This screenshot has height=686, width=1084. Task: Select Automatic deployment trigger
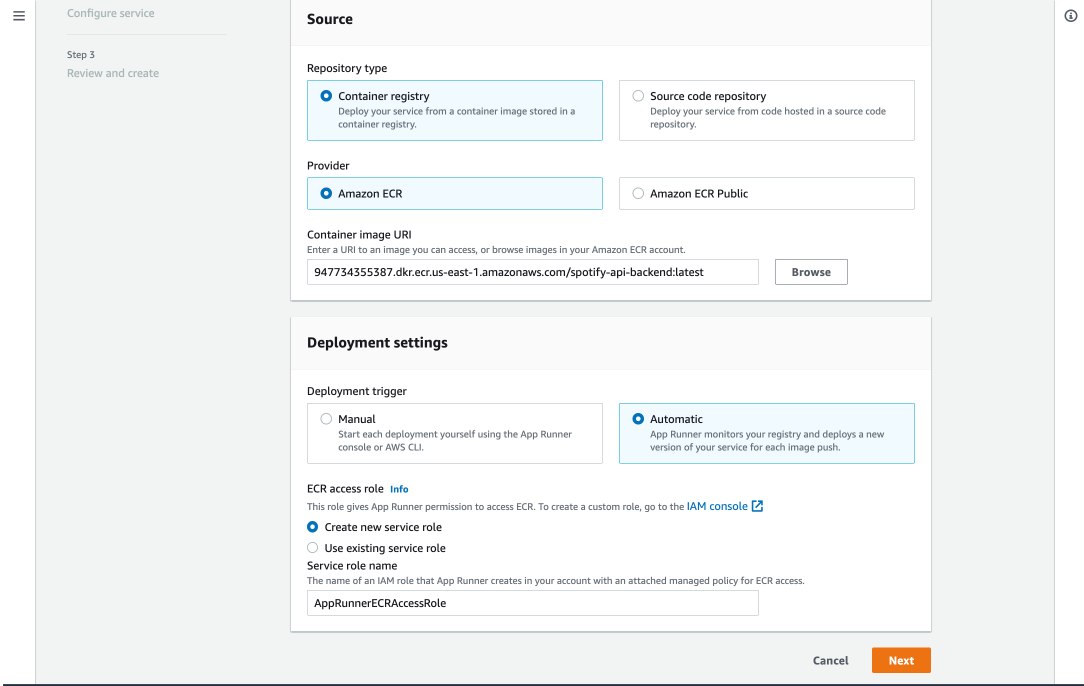click(638, 419)
